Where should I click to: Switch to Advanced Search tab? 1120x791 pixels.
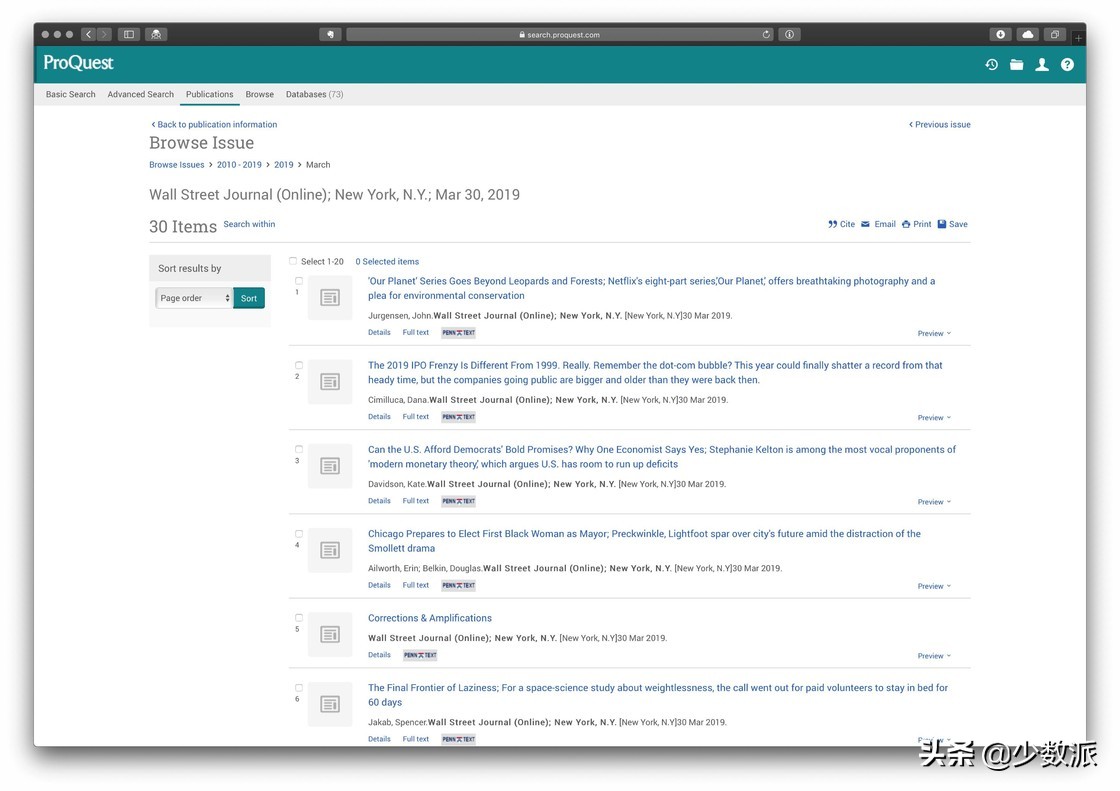[141, 94]
